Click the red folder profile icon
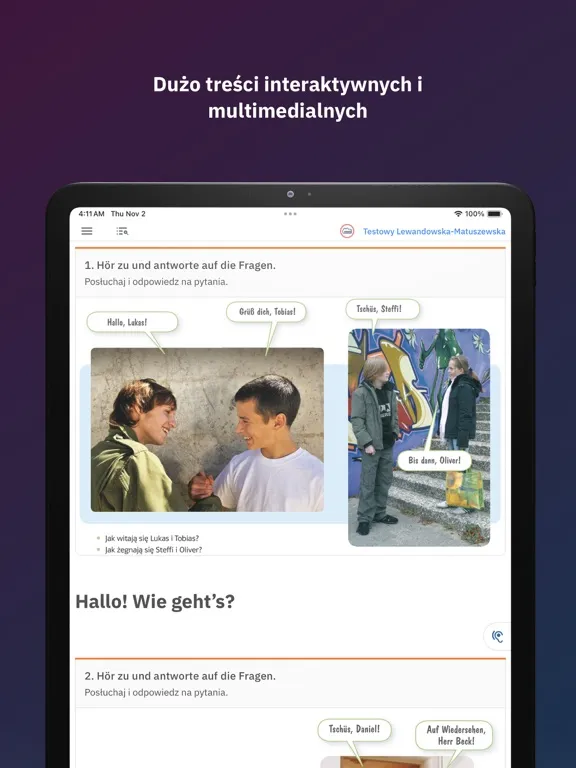 (x=347, y=231)
